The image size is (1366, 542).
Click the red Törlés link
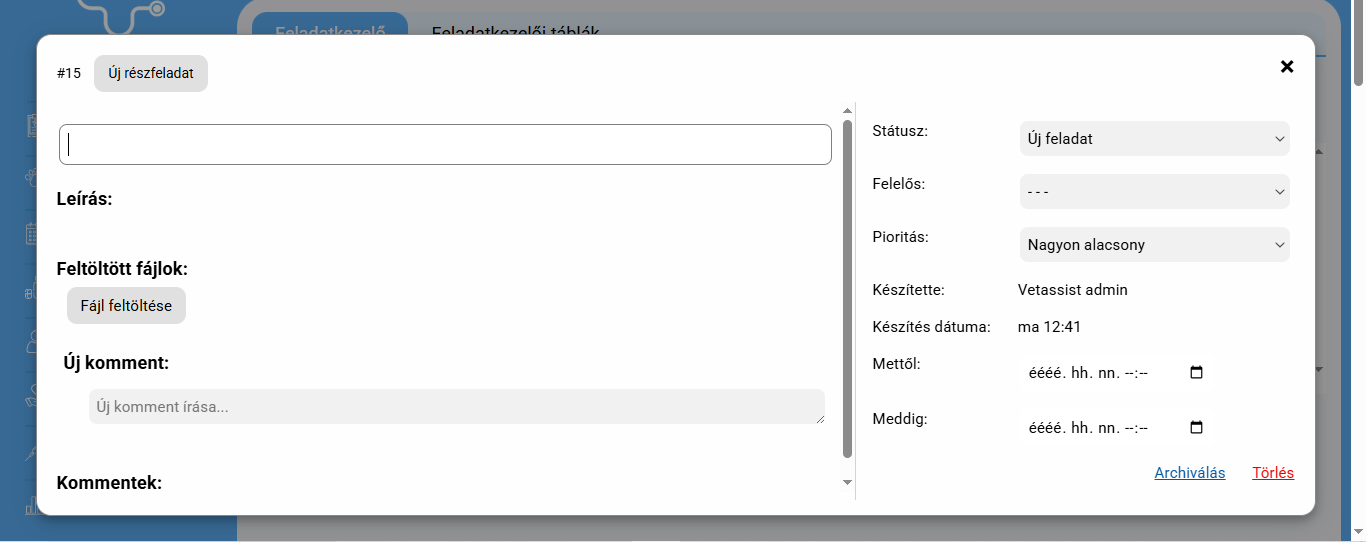(1272, 473)
